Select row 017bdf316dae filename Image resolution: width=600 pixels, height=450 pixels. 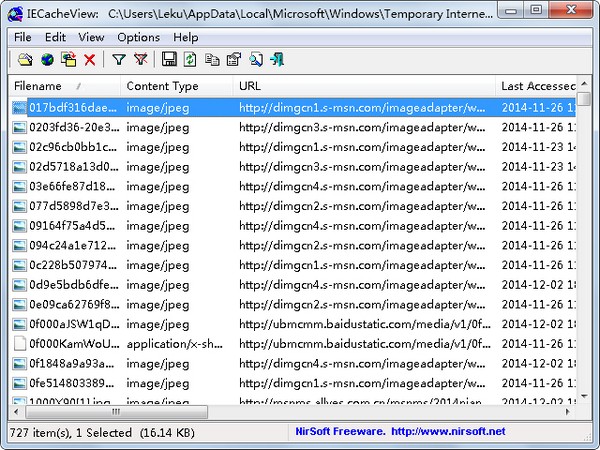[73, 108]
